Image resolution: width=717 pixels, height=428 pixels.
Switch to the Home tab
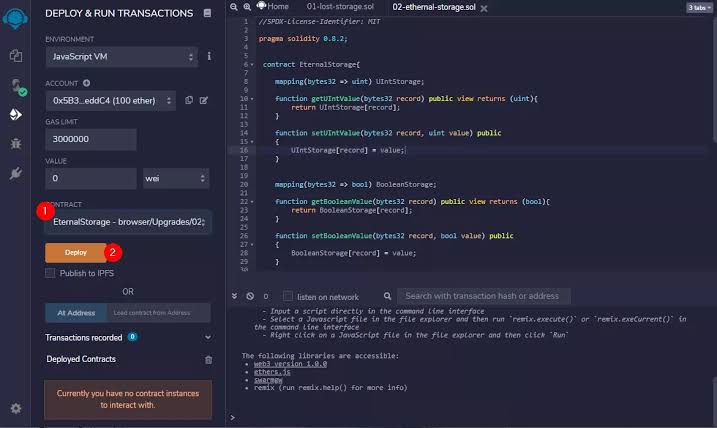(273, 6)
